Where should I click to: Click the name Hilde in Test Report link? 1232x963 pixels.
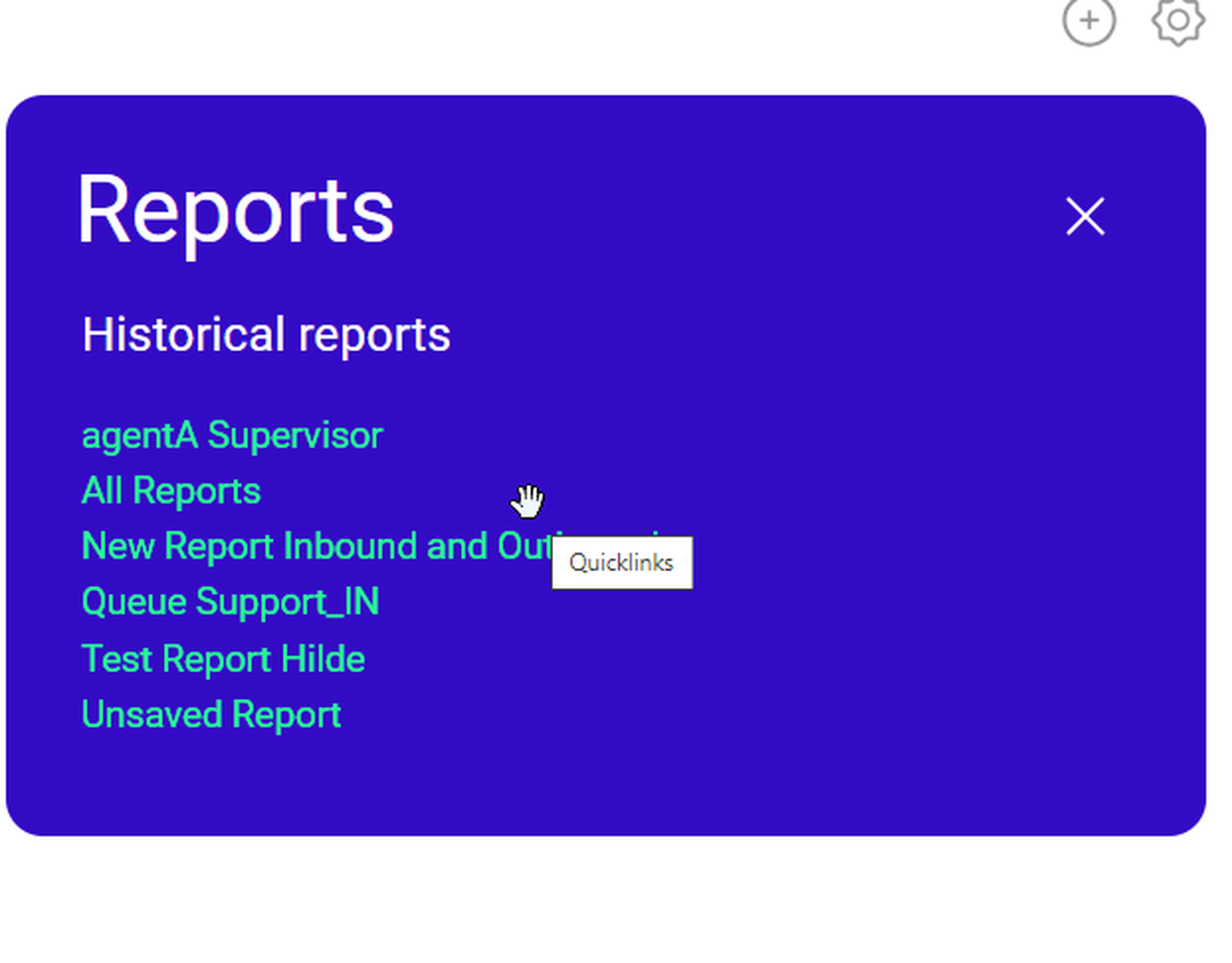[322, 659]
